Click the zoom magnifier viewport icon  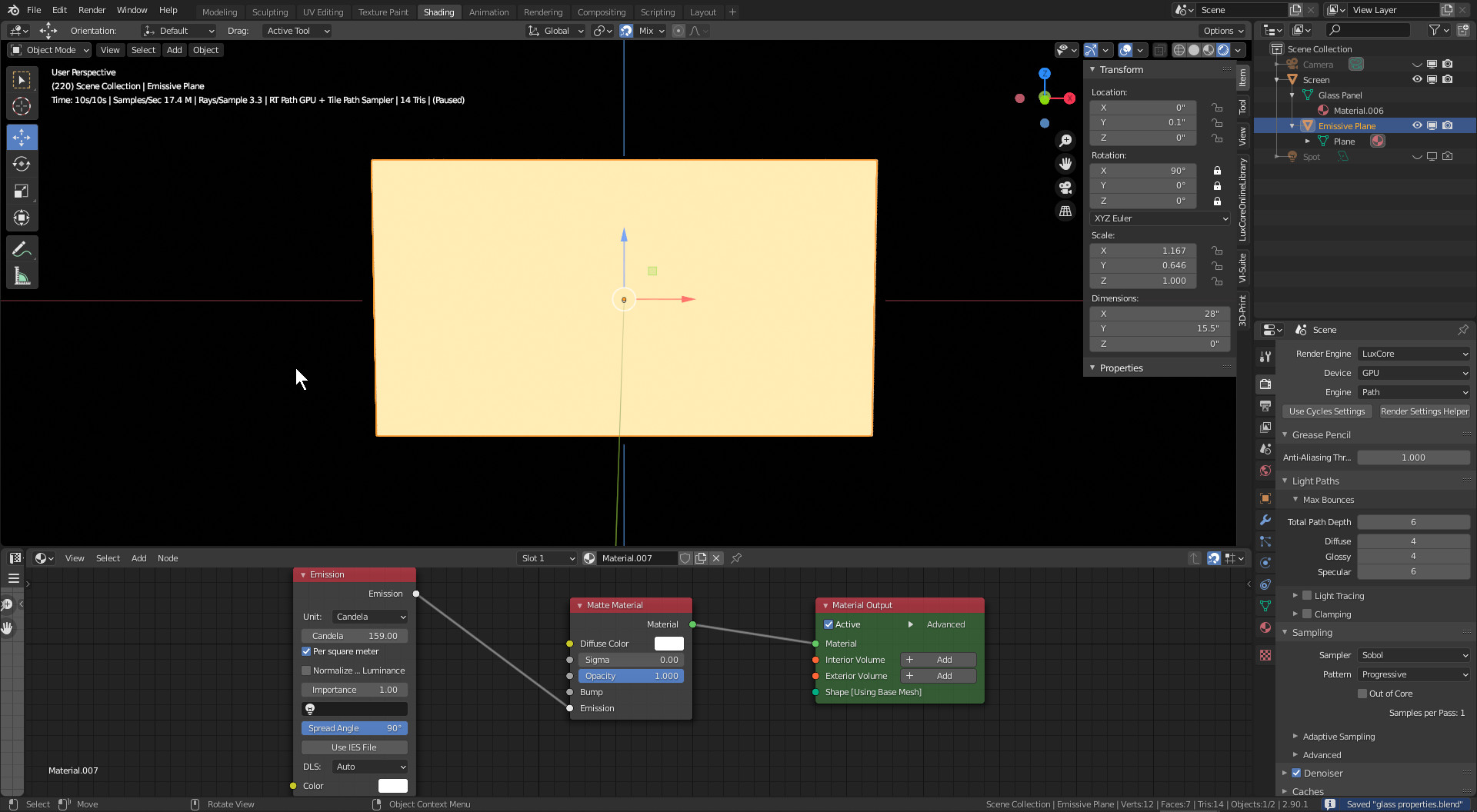1065,140
